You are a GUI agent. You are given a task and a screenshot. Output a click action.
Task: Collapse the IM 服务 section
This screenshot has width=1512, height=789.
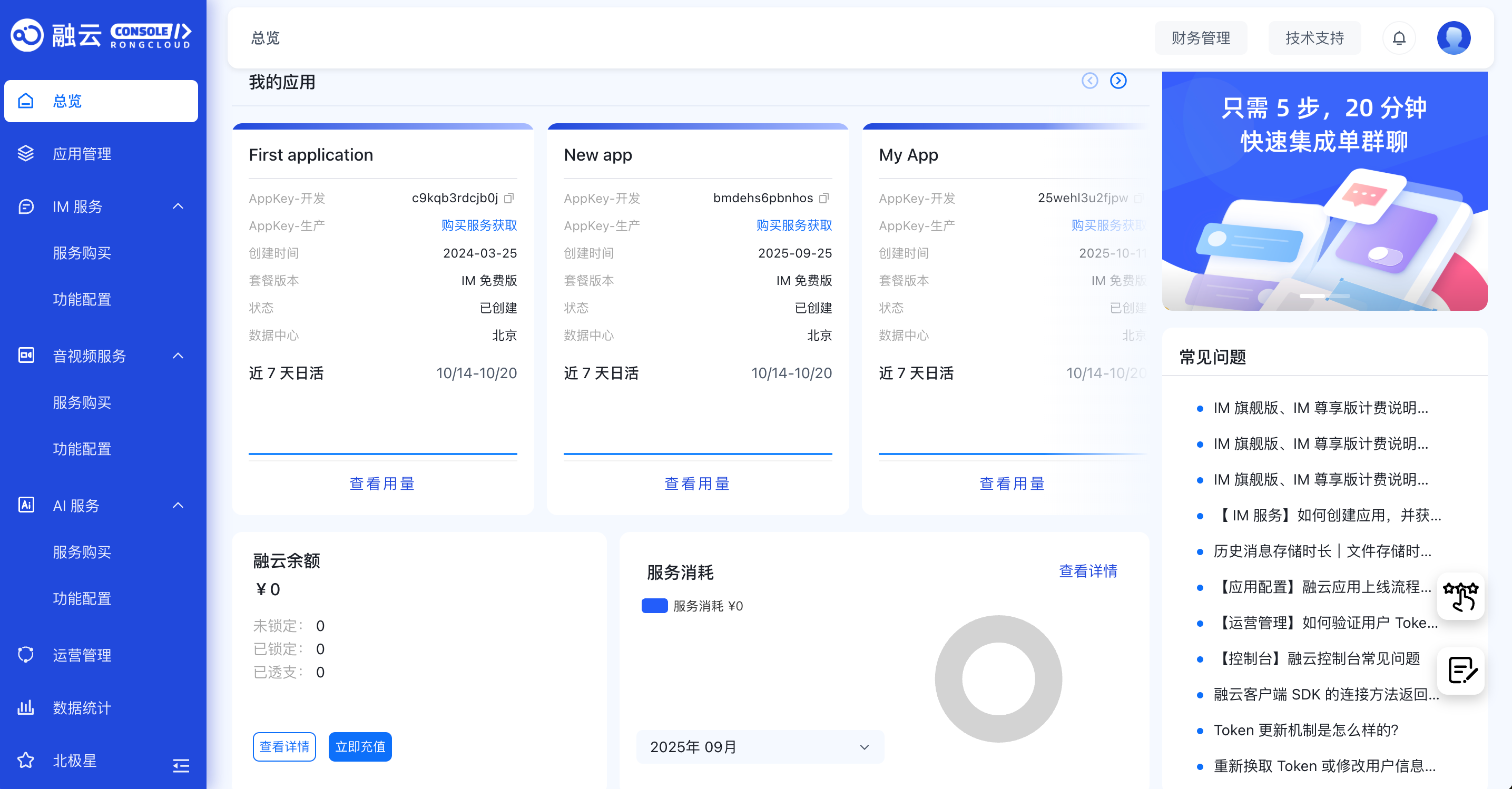pyautogui.click(x=179, y=206)
